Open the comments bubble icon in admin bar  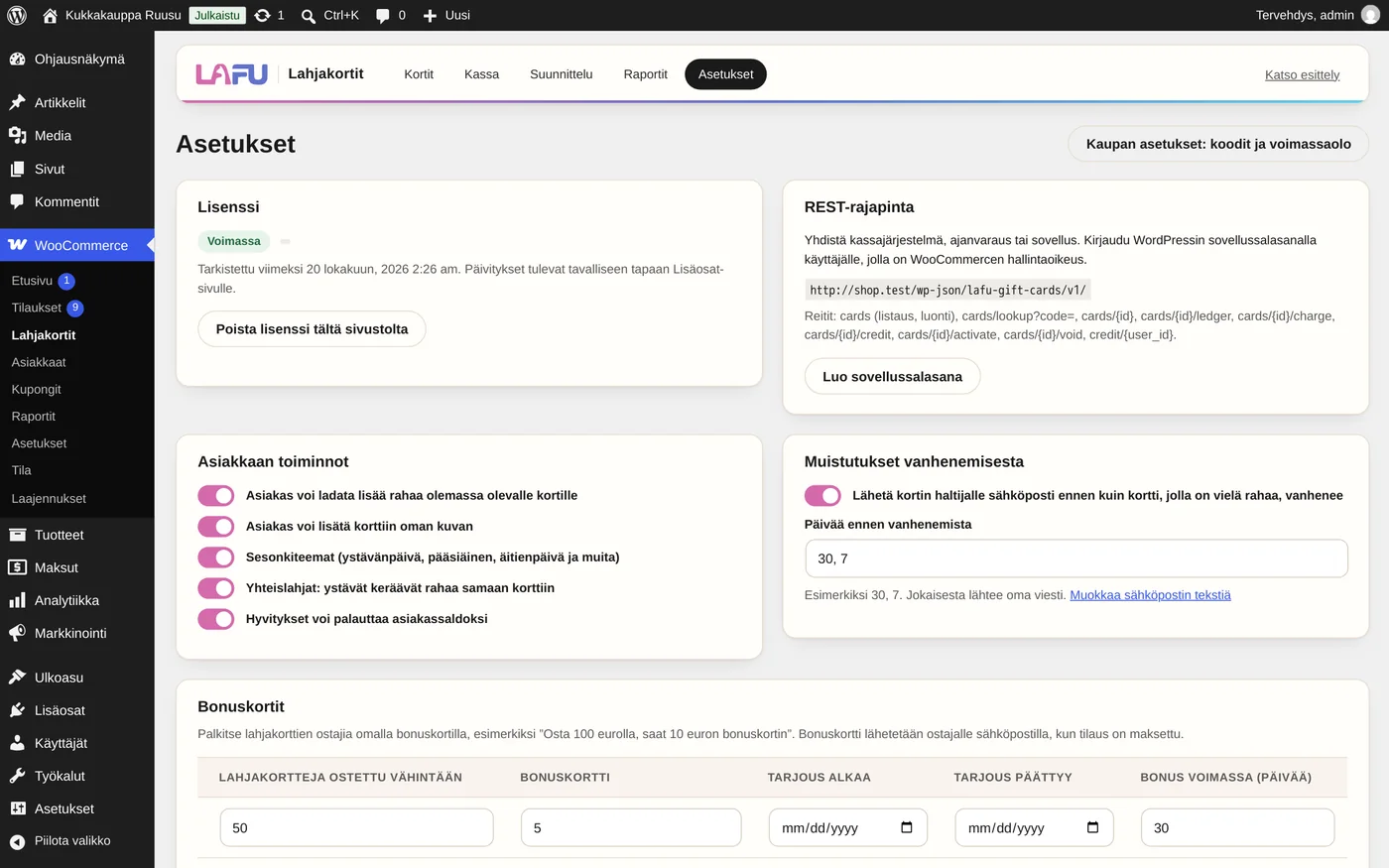pos(383,16)
